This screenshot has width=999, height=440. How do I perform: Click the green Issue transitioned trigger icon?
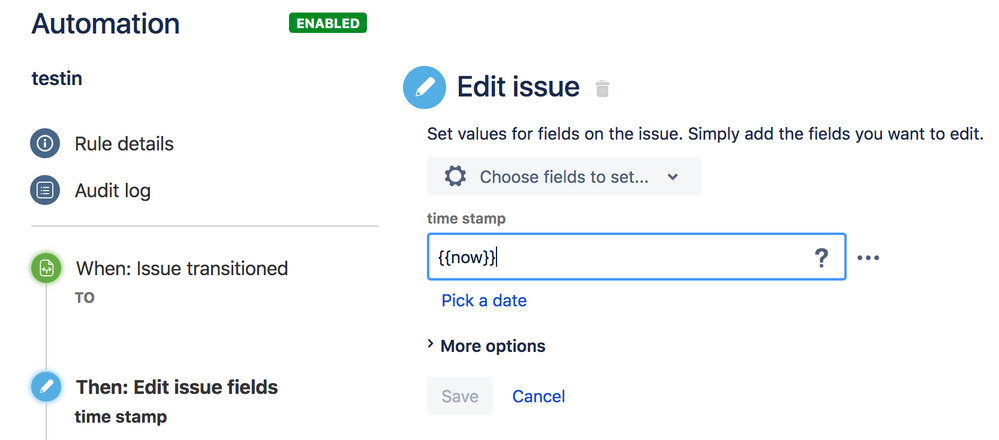click(46, 269)
